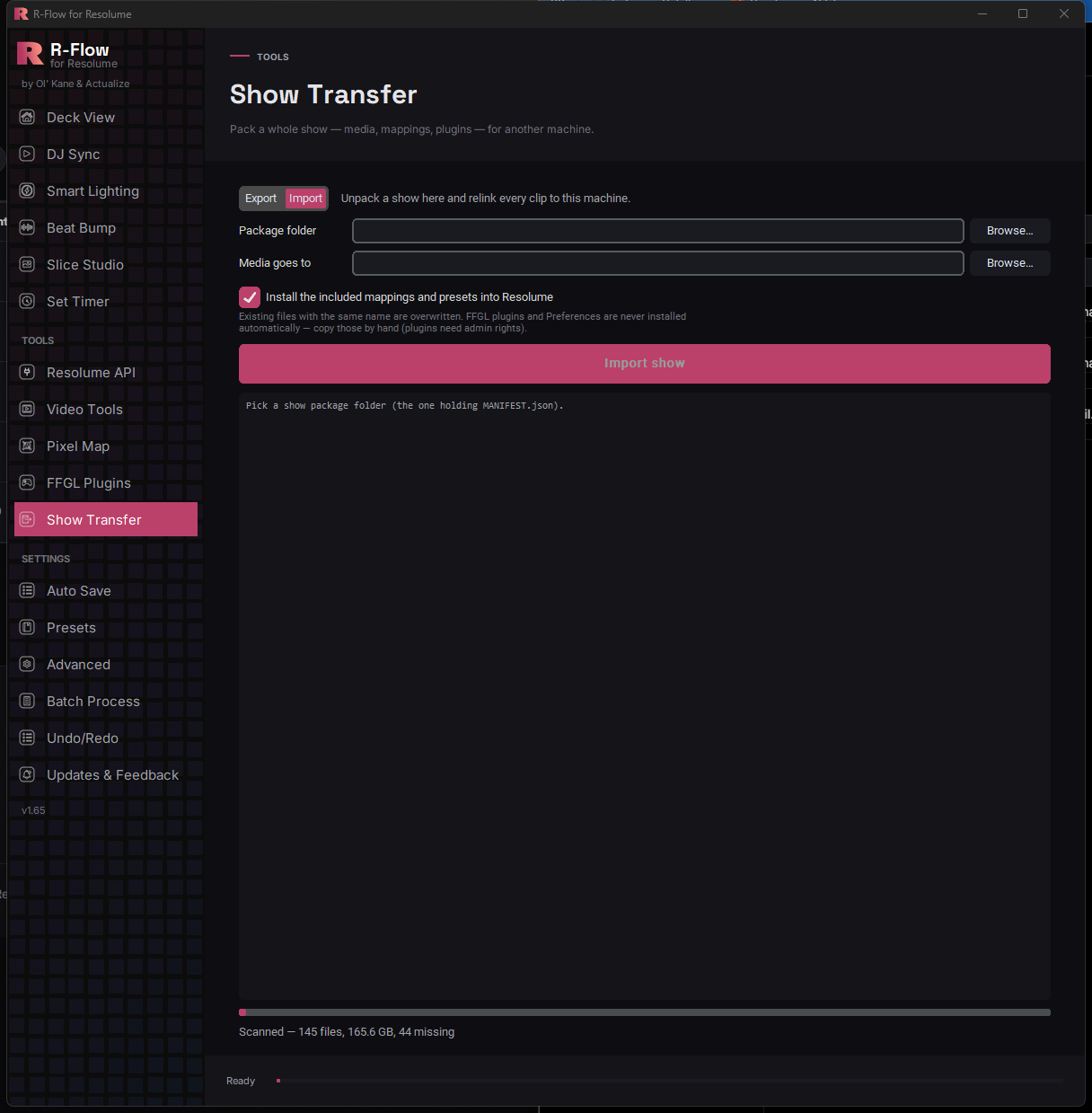The image size is (1092, 1113).
Task: Select Beat Bump in sidebar
Action: click(x=106, y=227)
